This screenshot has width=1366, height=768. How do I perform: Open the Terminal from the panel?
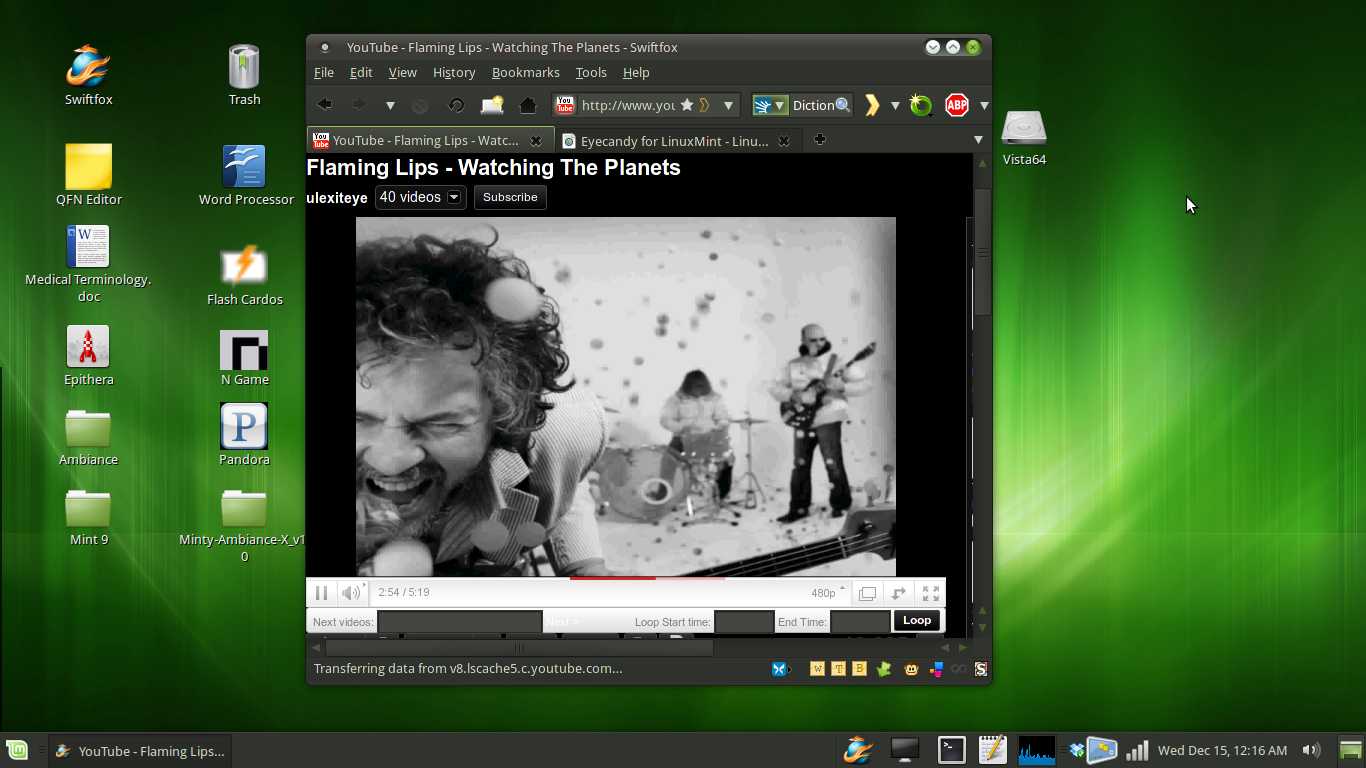click(x=951, y=750)
